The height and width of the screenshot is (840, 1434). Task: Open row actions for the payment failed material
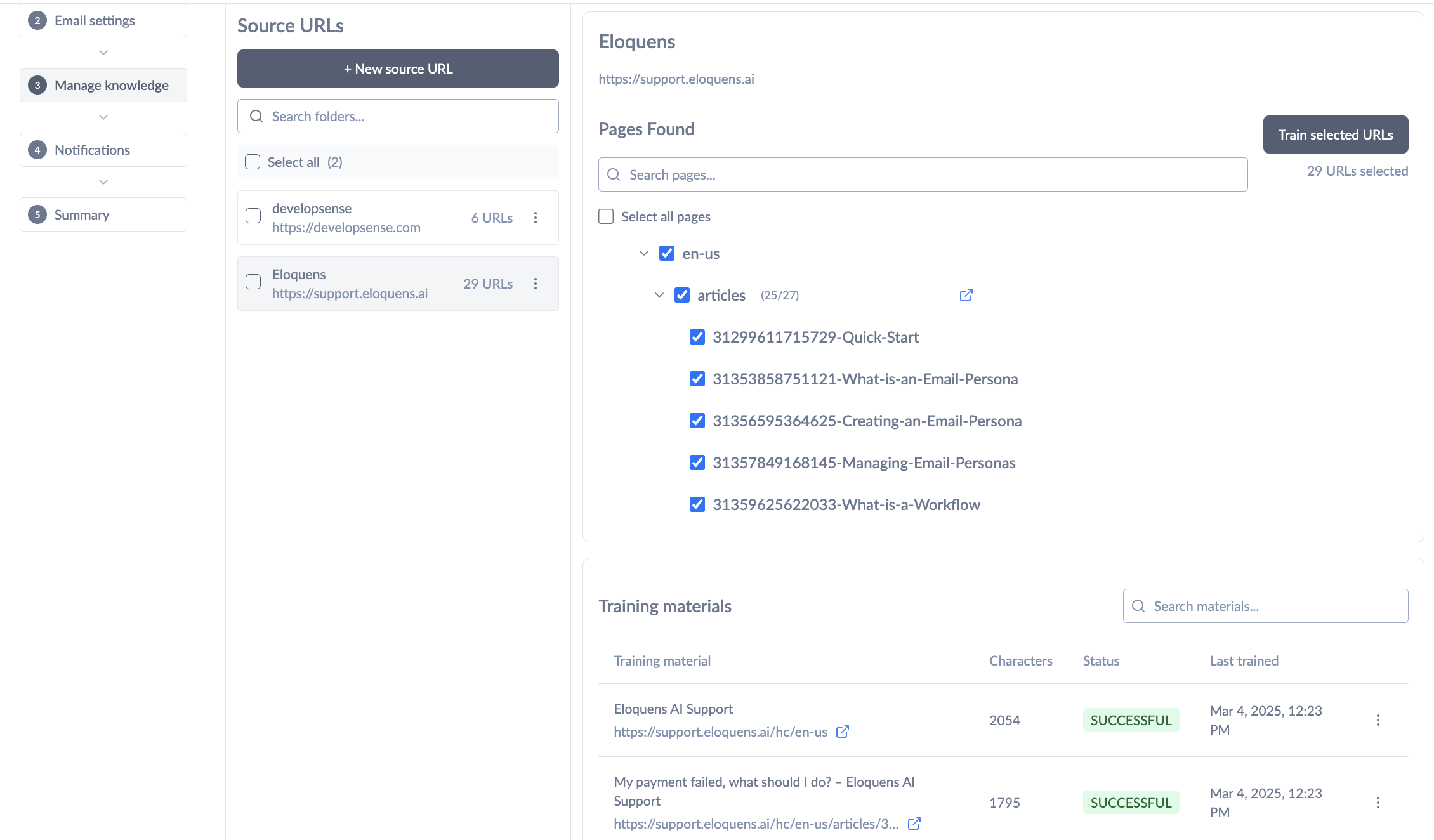click(x=1378, y=803)
